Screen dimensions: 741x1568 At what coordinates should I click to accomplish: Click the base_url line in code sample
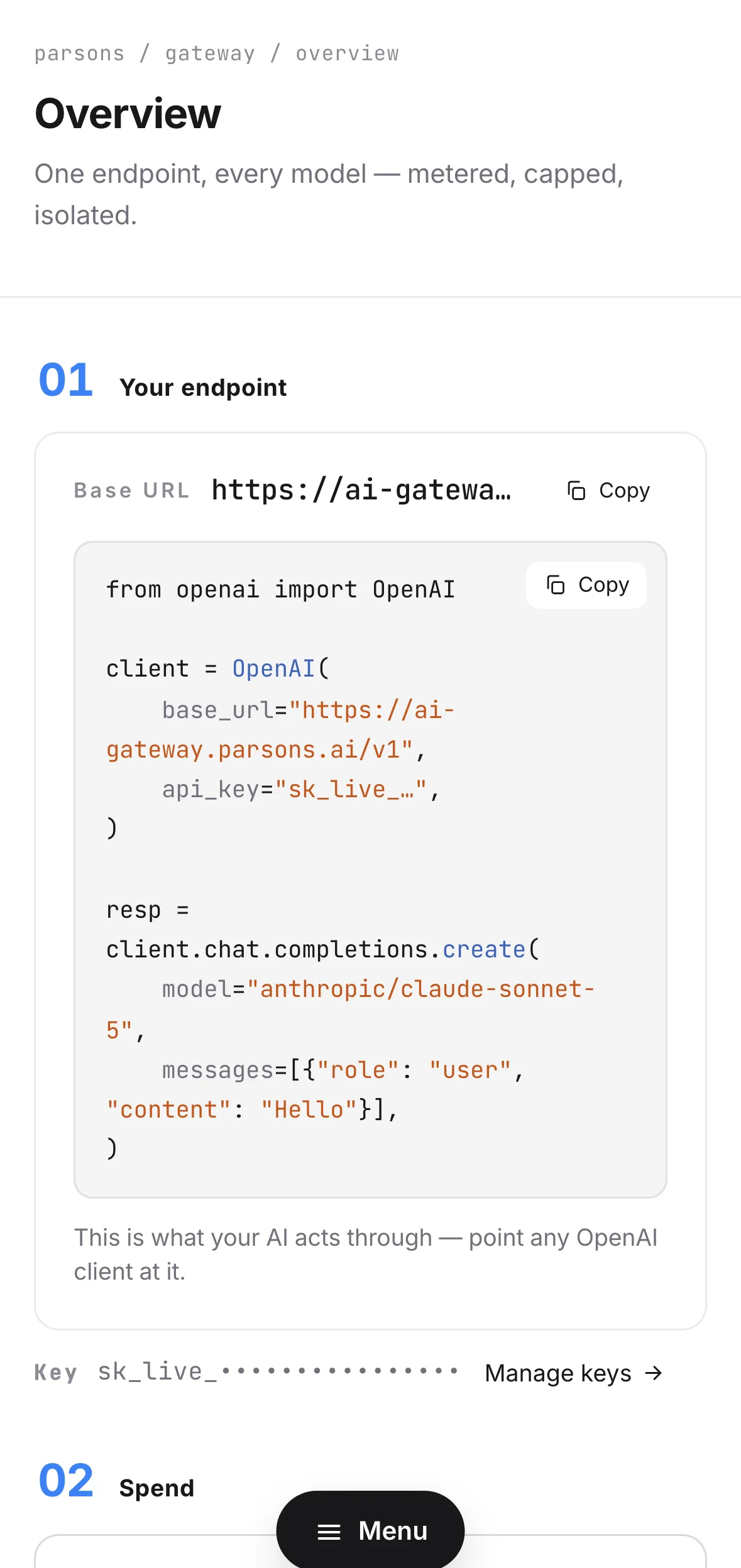tap(280, 730)
